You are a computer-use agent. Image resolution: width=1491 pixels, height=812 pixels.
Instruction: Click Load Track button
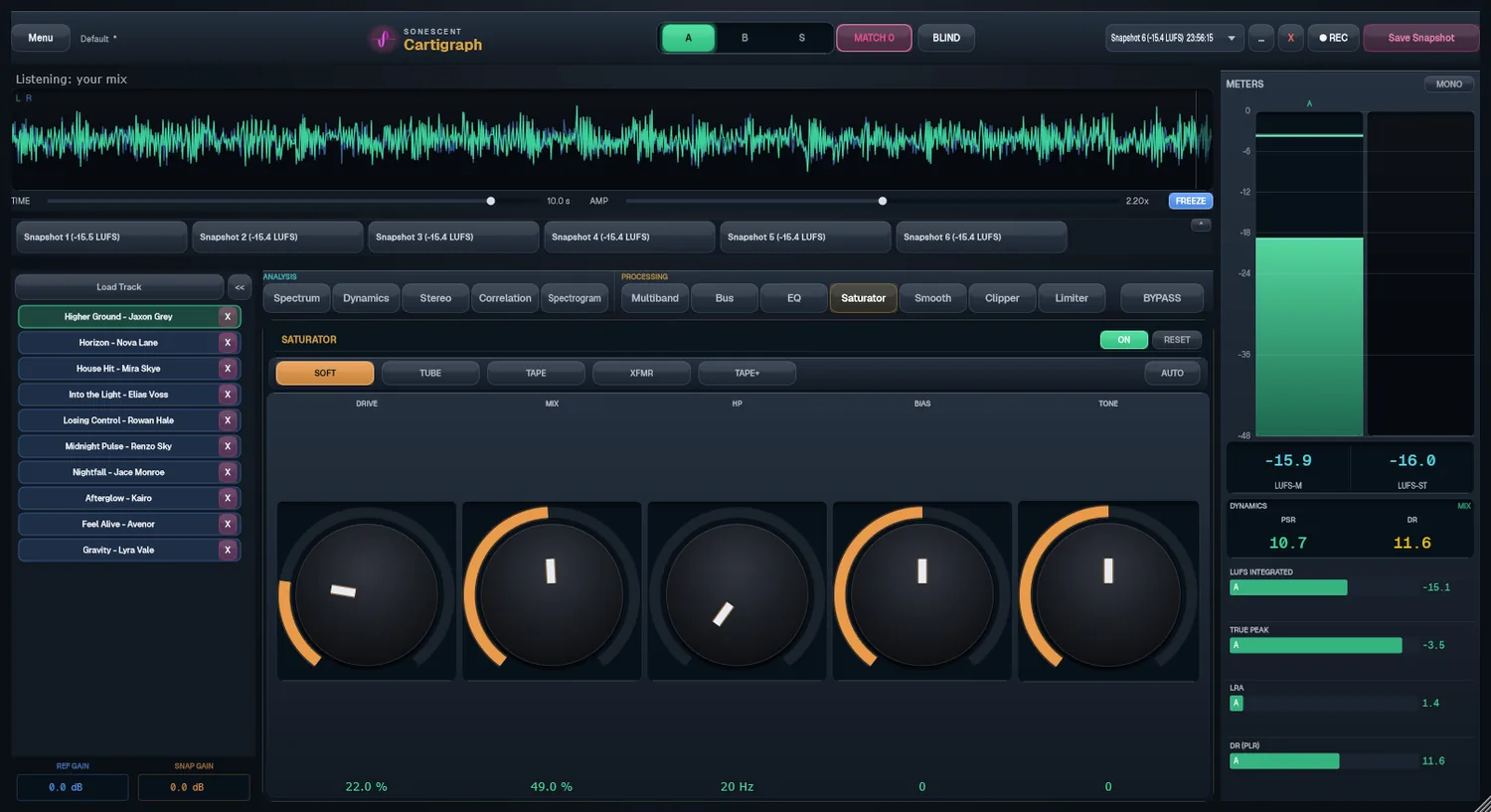click(x=119, y=287)
